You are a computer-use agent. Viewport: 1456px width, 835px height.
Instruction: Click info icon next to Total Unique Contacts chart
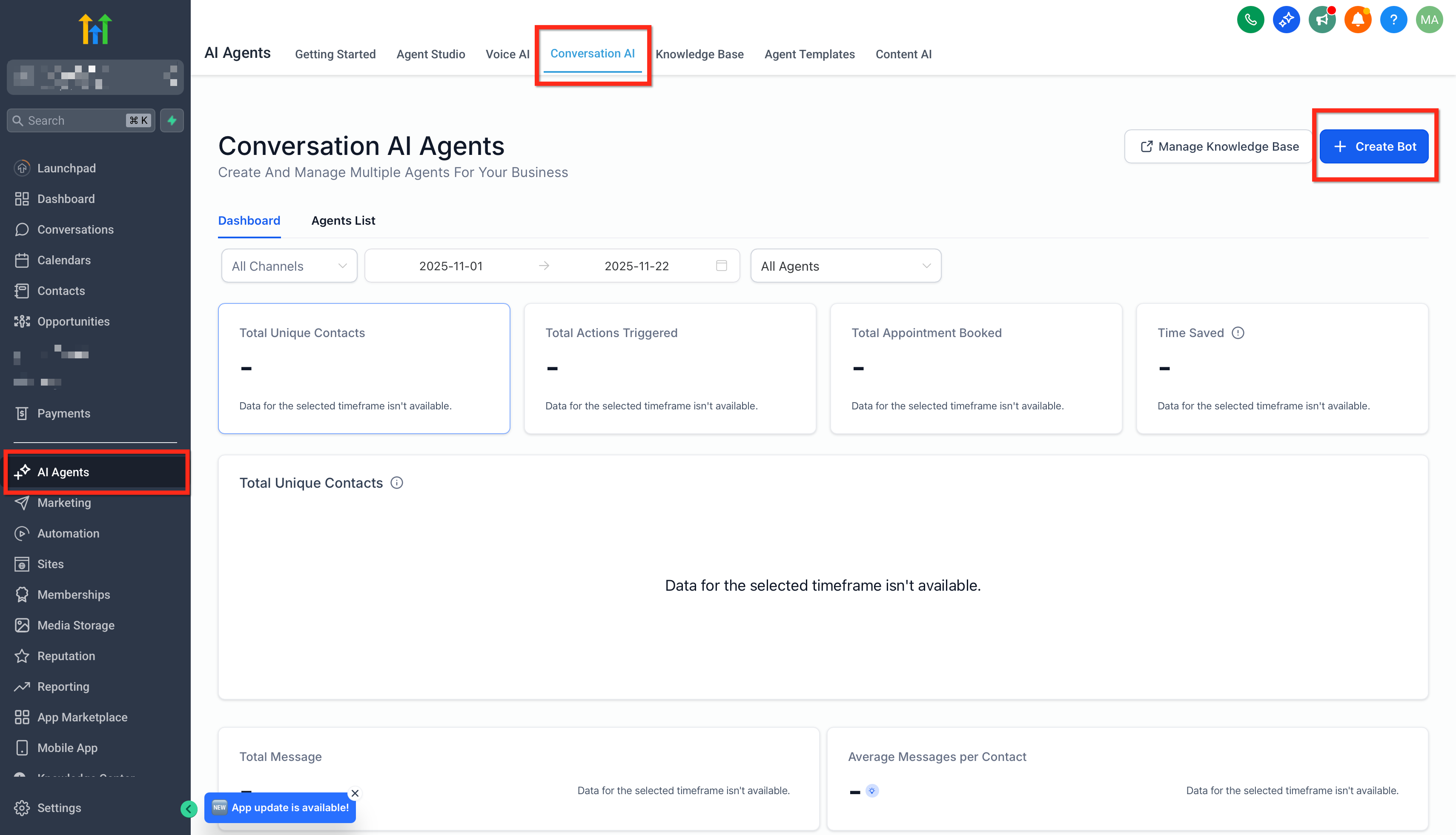[x=396, y=483]
